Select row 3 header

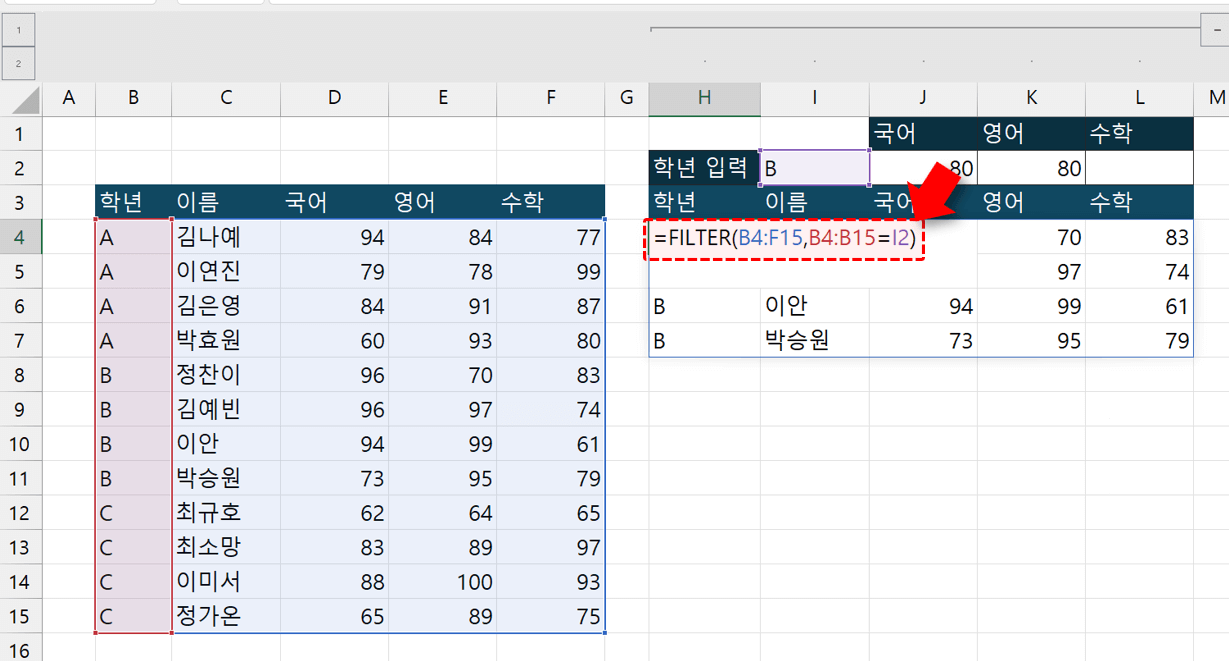pyautogui.click(x=20, y=203)
